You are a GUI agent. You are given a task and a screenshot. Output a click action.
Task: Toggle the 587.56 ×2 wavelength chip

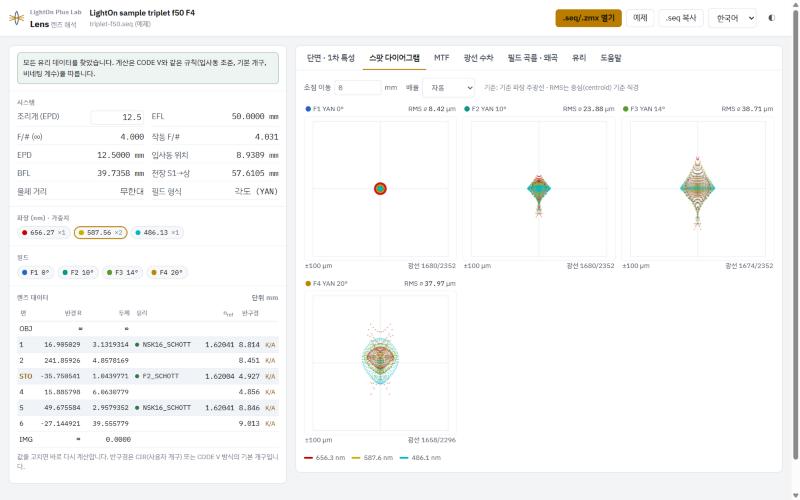click(x=101, y=233)
